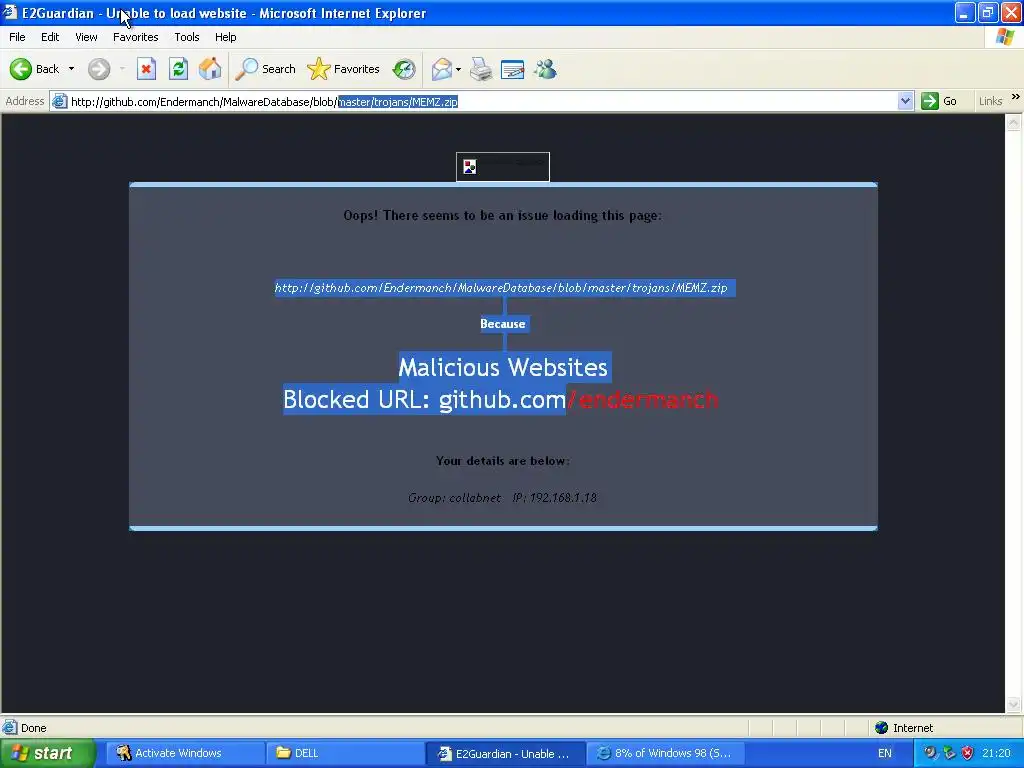Image resolution: width=1024 pixels, height=768 pixels.
Task: Open the Tools menu
Action: (x=187, y=37)
